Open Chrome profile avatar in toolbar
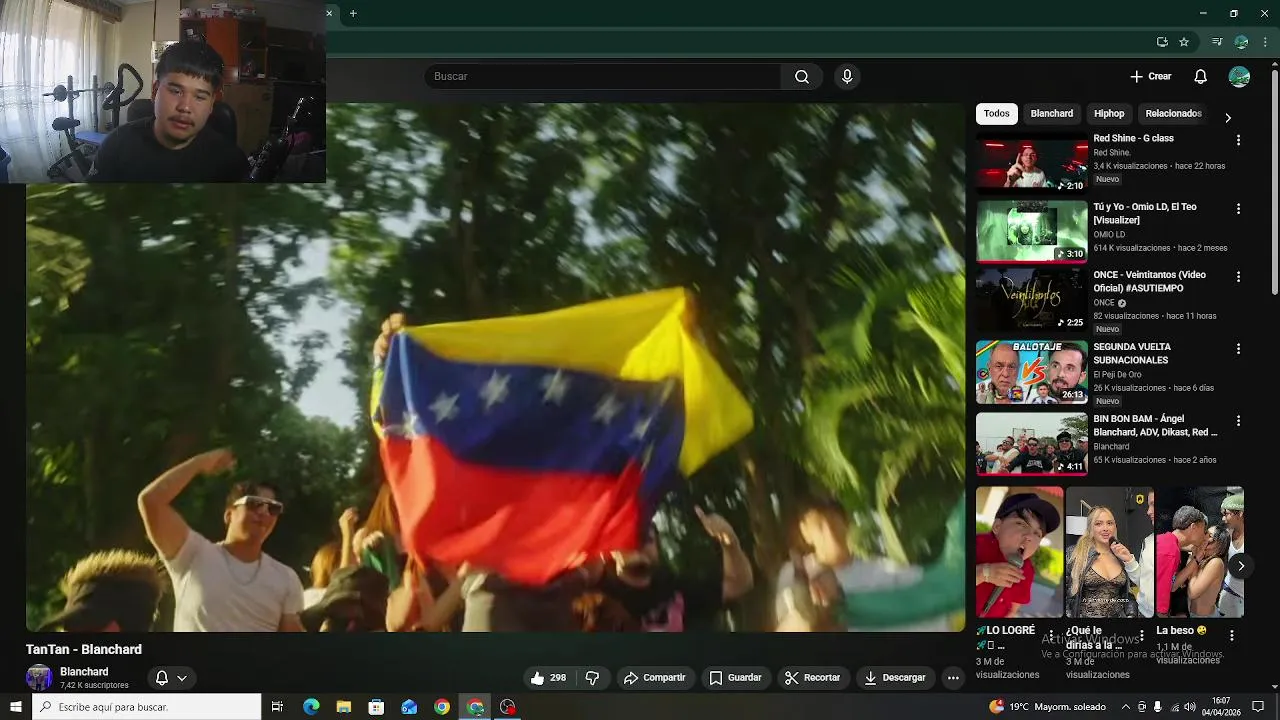The width and height of the screenshot is (1280, 720). click(x=1241, y=42)
